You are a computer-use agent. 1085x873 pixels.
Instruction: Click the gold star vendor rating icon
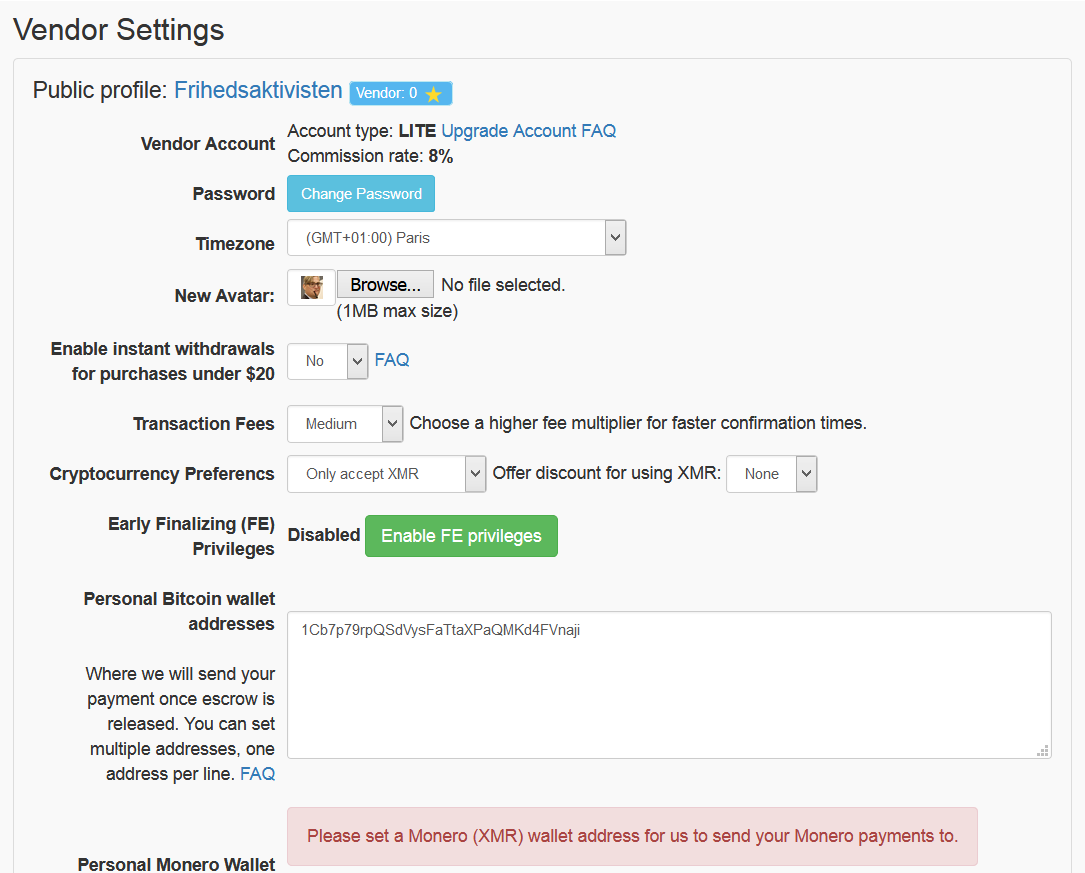pyautogui.click(x=433, y=94)
